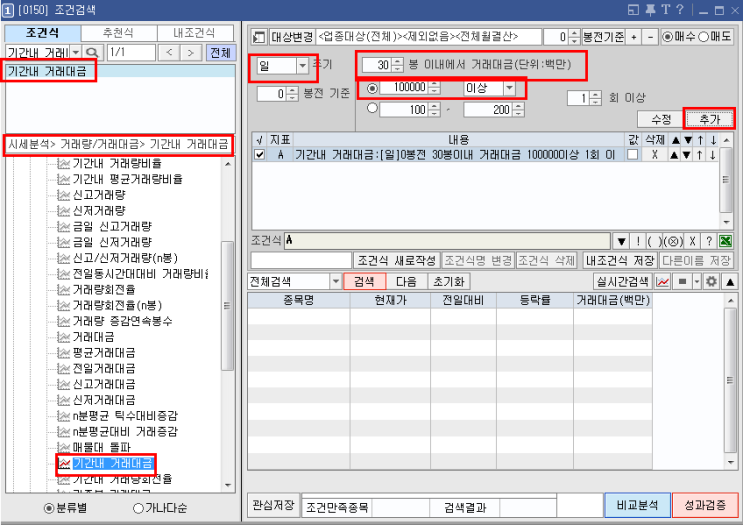The width and height of the screenshot is (743, 525).
Task: Click the plus button next to 봉전기준
Action: pos(634,37)
